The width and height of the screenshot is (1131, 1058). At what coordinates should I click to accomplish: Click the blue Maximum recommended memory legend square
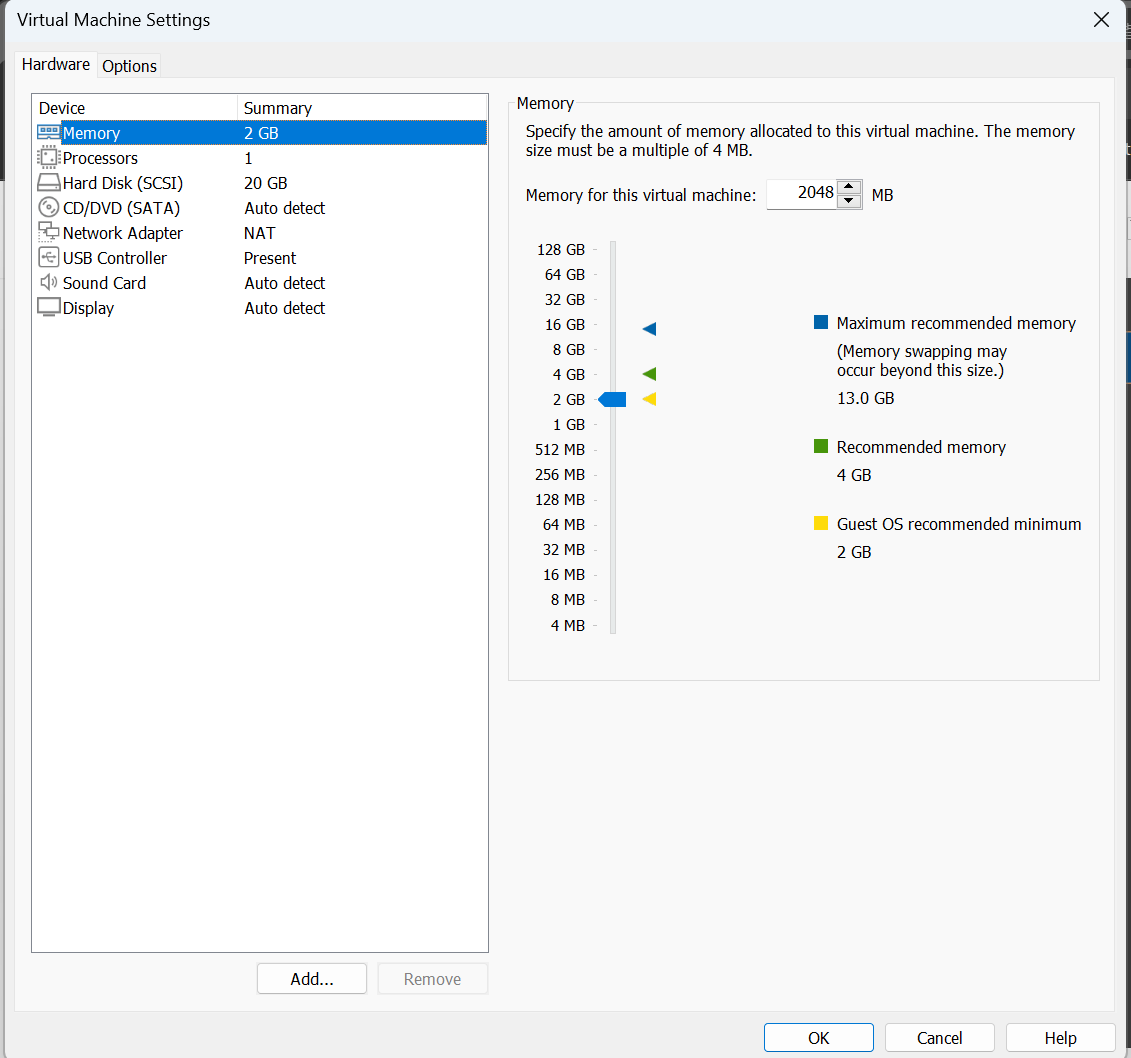821,322
